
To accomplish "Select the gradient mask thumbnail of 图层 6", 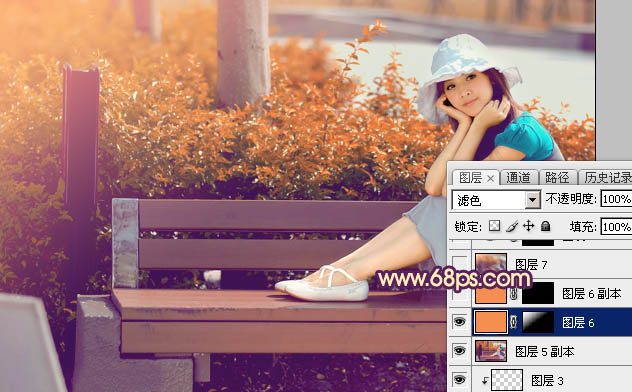I will (x=538, y=322).
